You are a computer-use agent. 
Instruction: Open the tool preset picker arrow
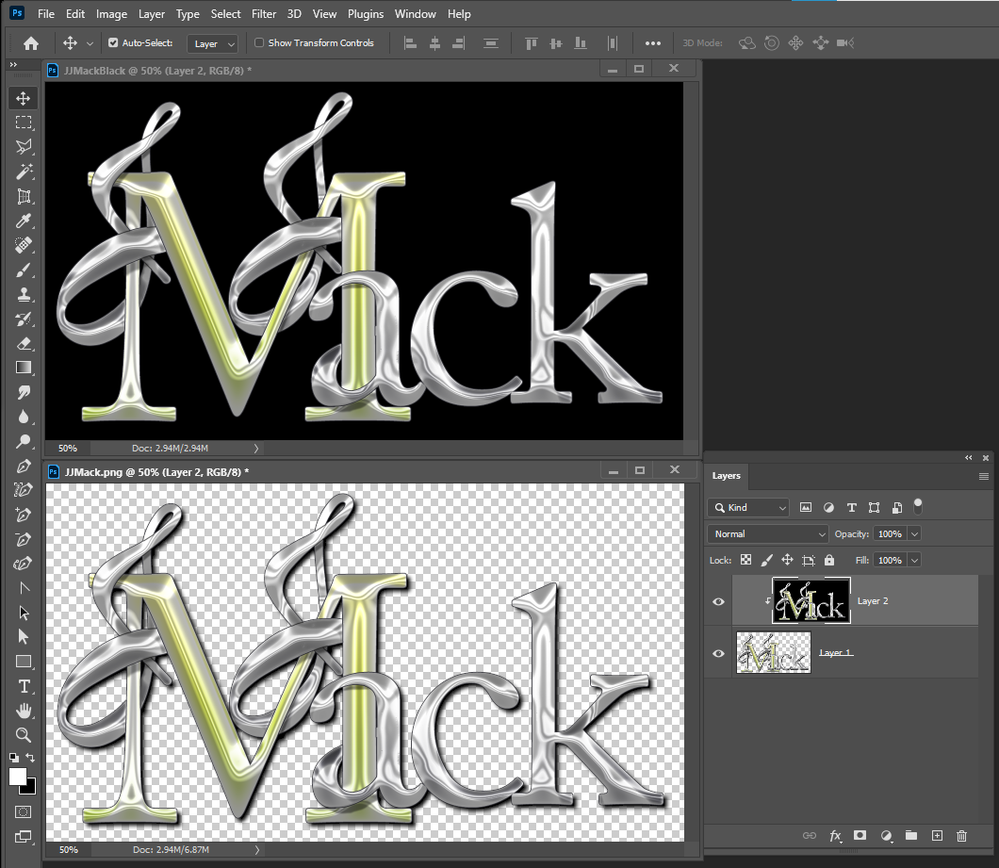[90, 43]
